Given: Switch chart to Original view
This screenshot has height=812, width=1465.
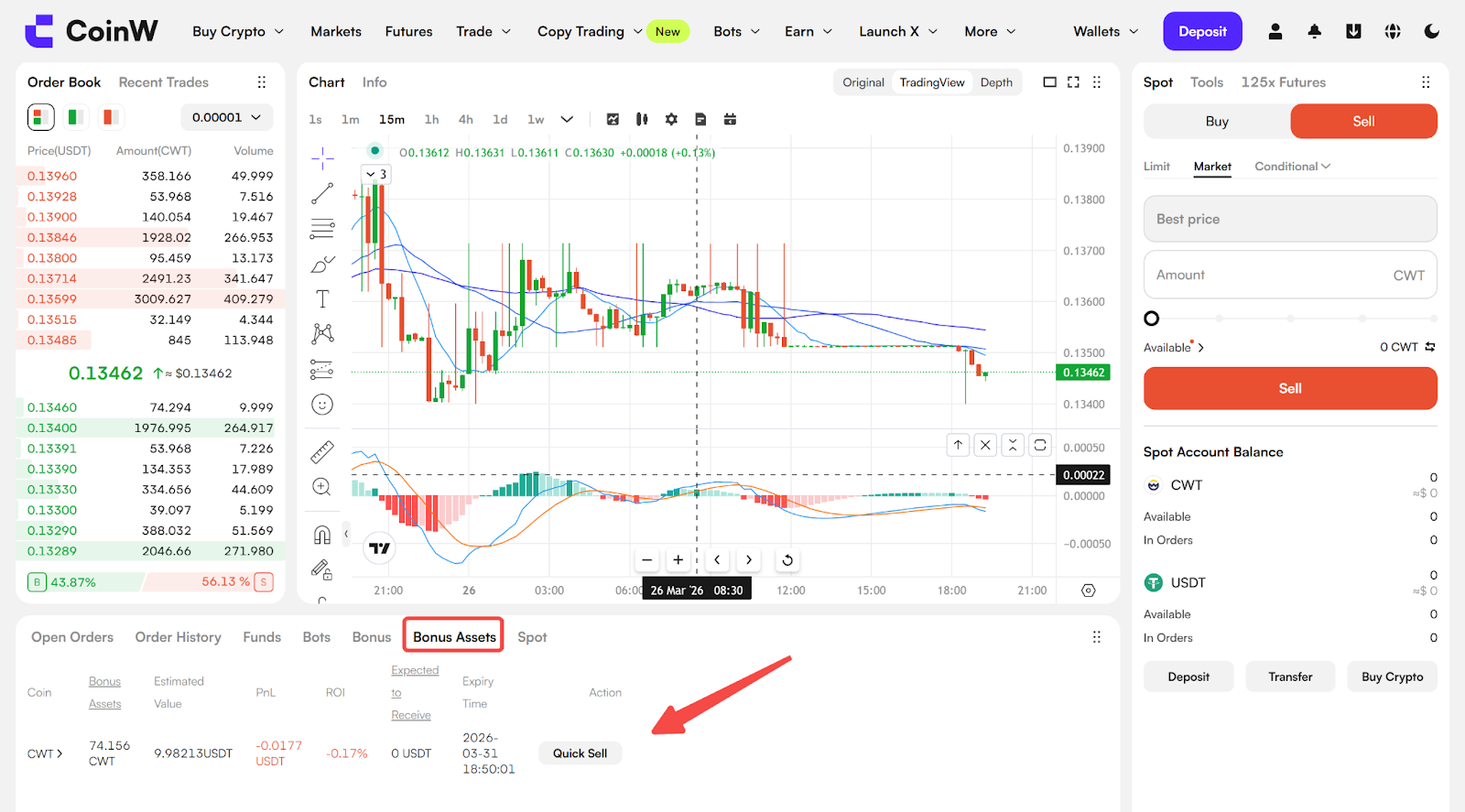Looking at the screenshot, I should [x=863, y=82].
